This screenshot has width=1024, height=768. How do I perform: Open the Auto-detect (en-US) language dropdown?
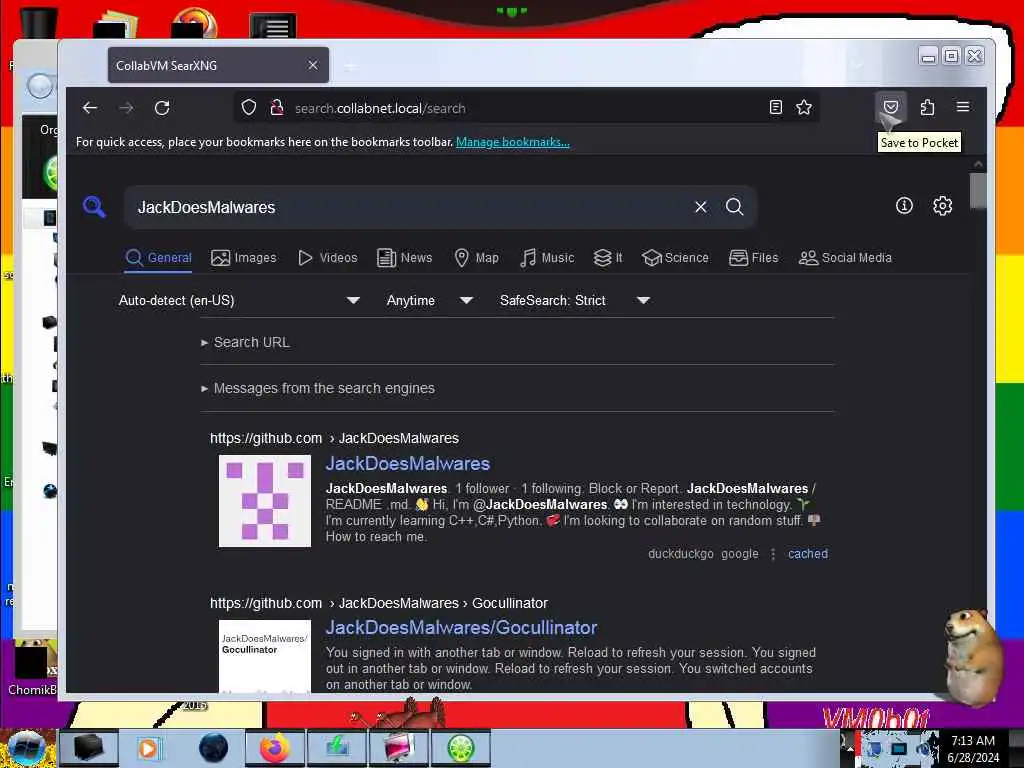point(239,300)
